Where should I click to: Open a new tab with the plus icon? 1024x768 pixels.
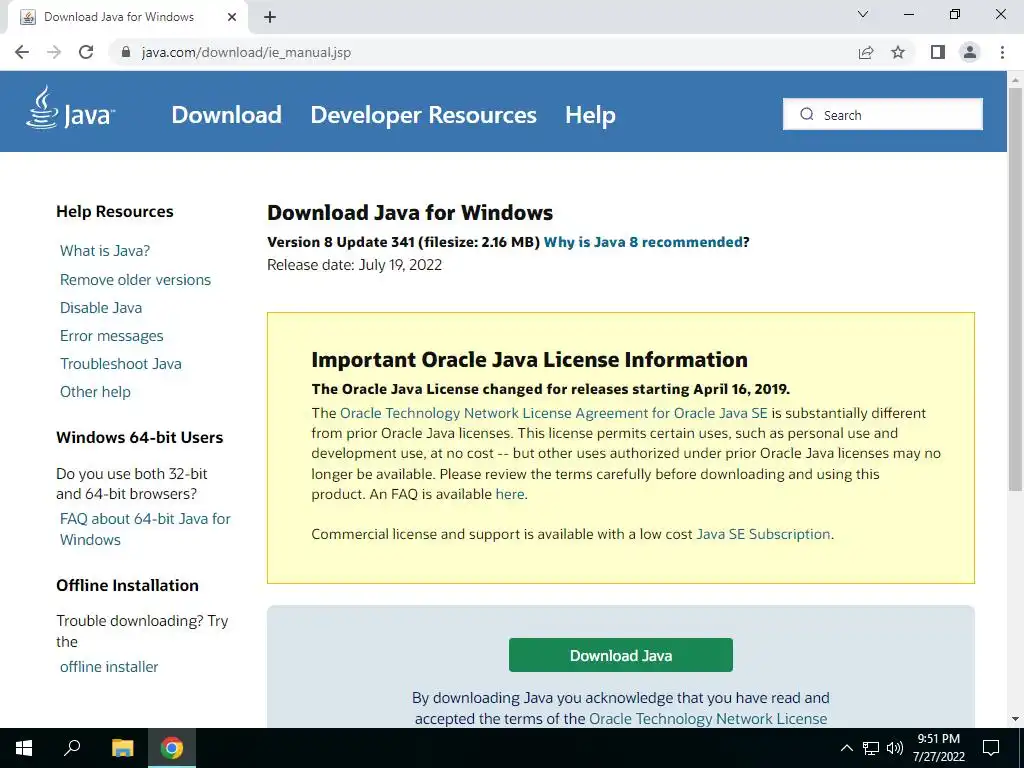(270, 18)
